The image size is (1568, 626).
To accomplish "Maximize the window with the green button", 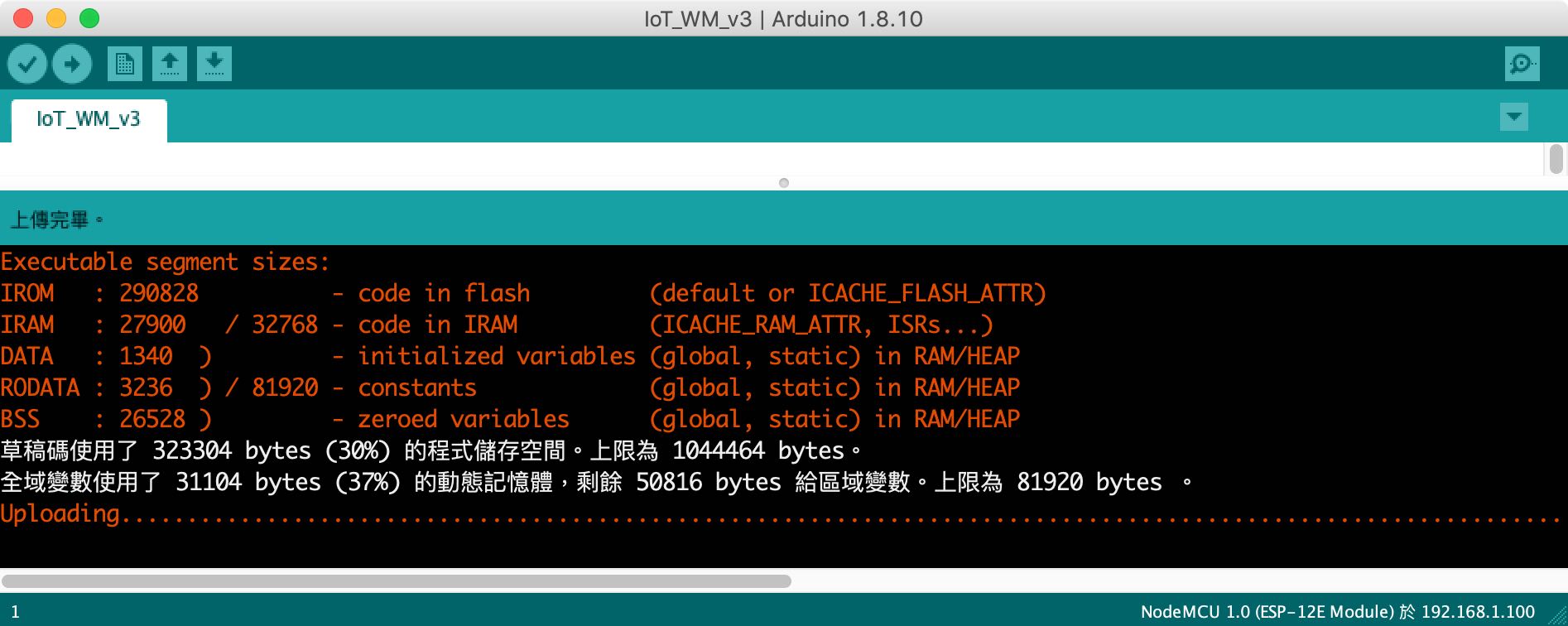I will tap(89, 18).
